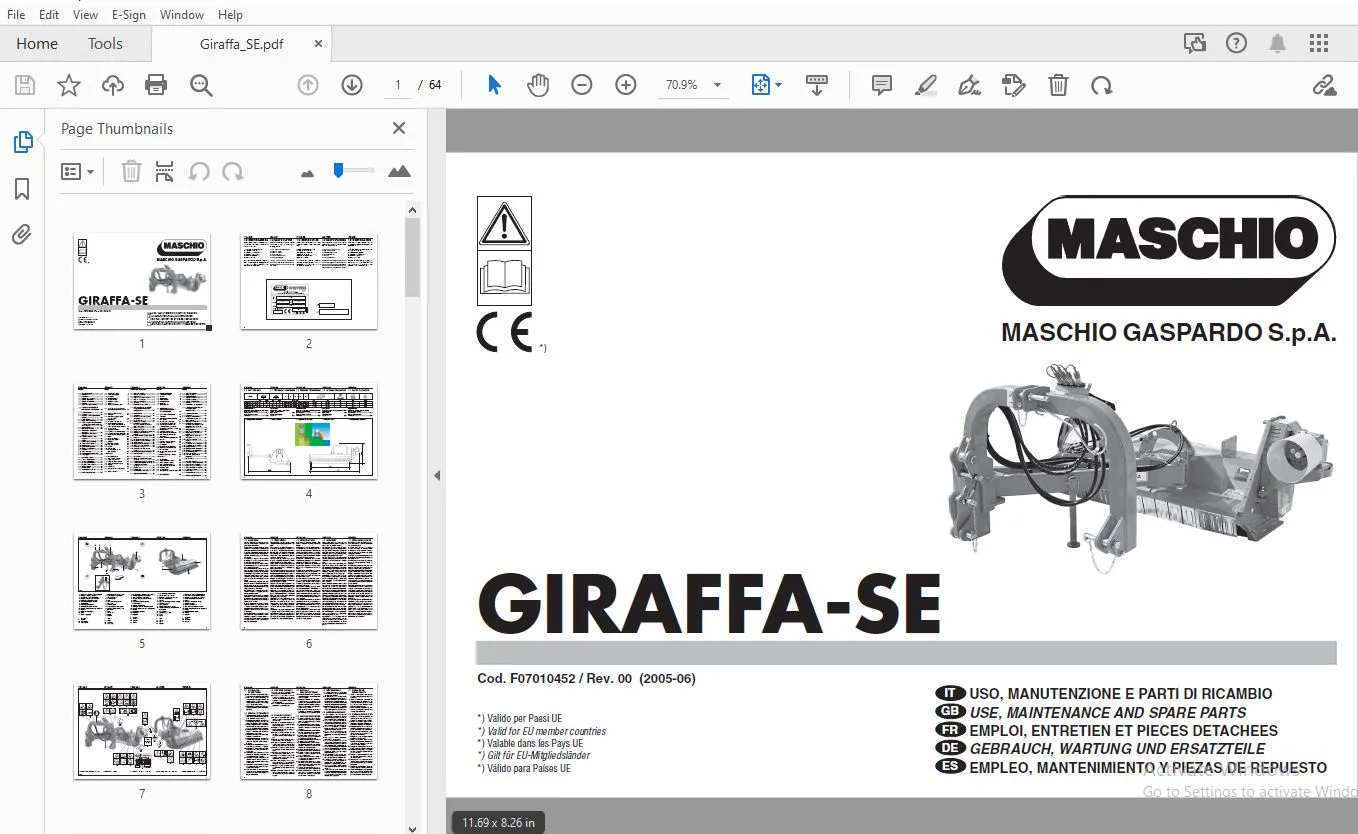Click the 11.69 x 8.26 in size label
This screenshot has width=1358, height=834.
click(x=498, y=823)
